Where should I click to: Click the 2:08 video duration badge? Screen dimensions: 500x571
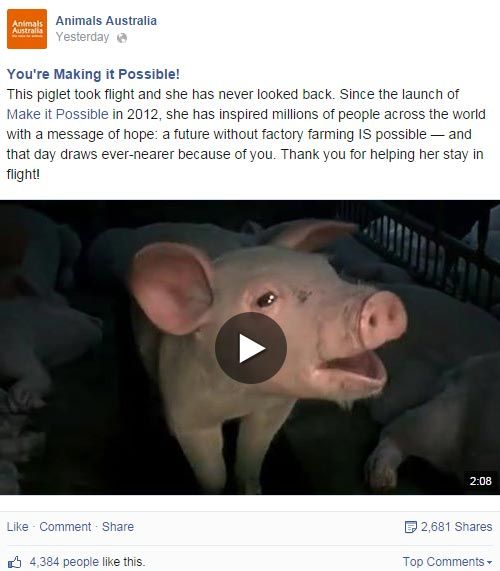tap(480, 481)
